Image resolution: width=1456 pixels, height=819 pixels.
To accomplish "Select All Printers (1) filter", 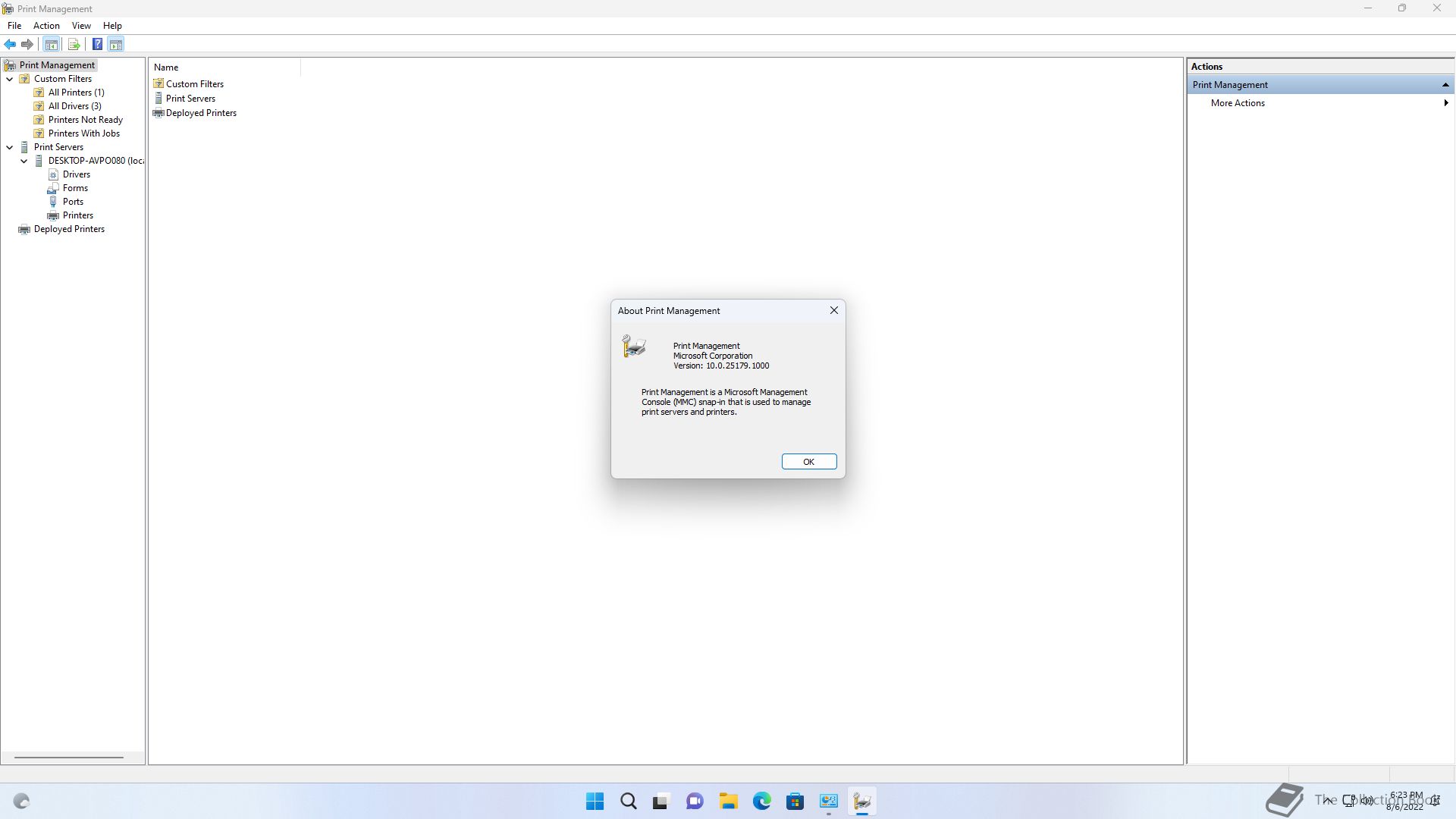I will [x=76, y=93].
